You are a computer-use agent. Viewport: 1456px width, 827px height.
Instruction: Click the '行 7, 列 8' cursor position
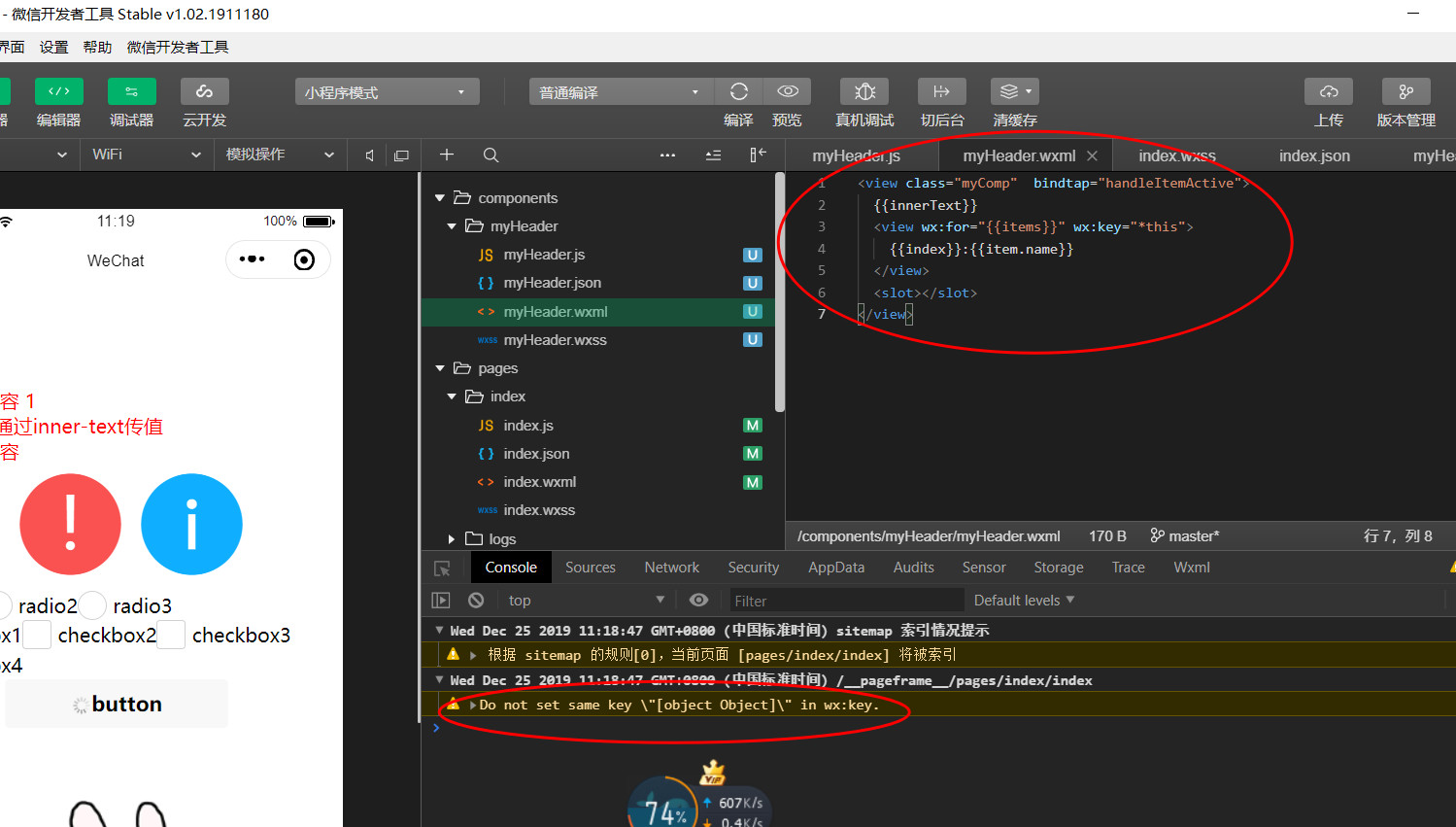click(x=1398, y=536)
